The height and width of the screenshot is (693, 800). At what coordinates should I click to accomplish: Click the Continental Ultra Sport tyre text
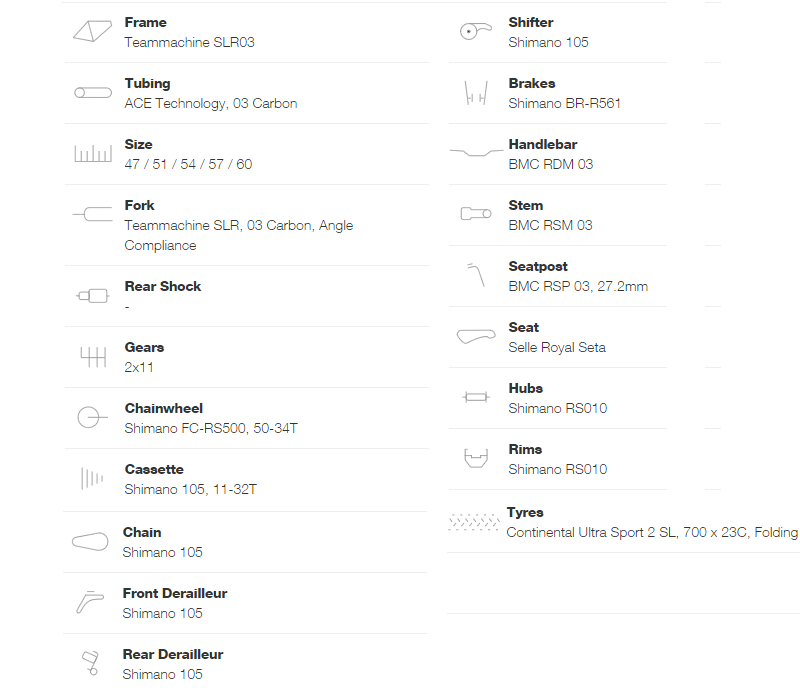pos(652,532)
